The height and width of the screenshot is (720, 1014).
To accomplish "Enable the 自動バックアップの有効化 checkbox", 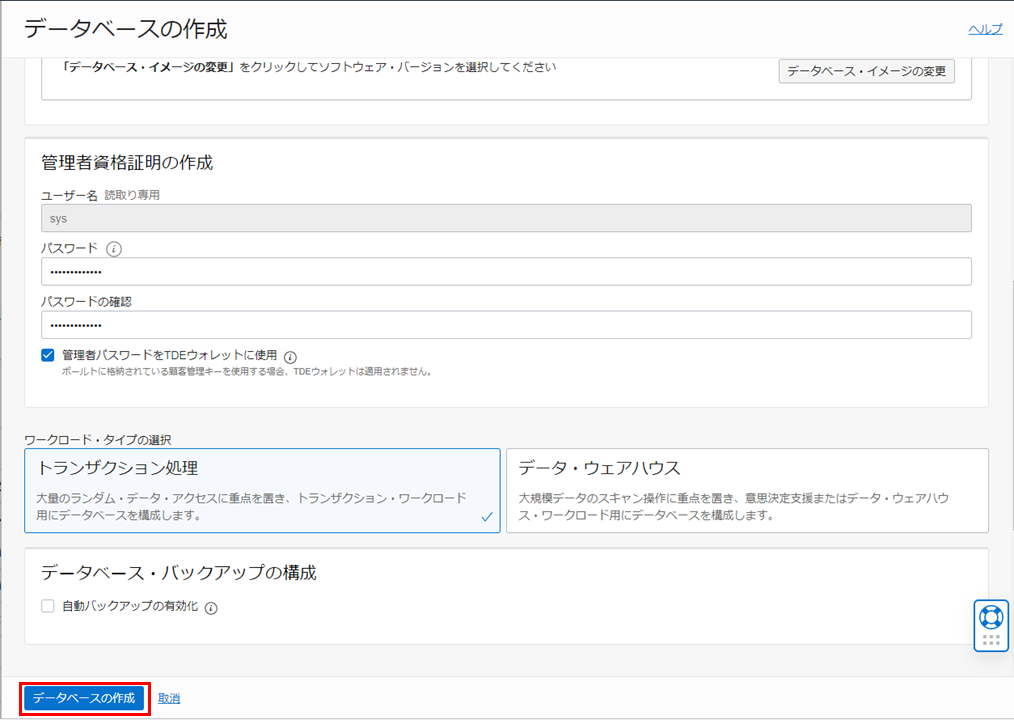I will (x=48, y=606).
